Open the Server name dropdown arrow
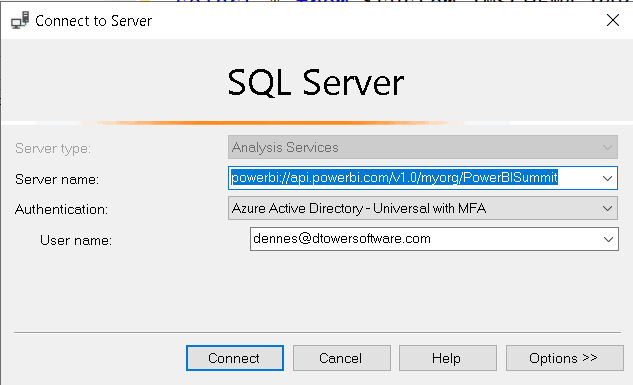This screenshot has height=385, width=633. 607,178
